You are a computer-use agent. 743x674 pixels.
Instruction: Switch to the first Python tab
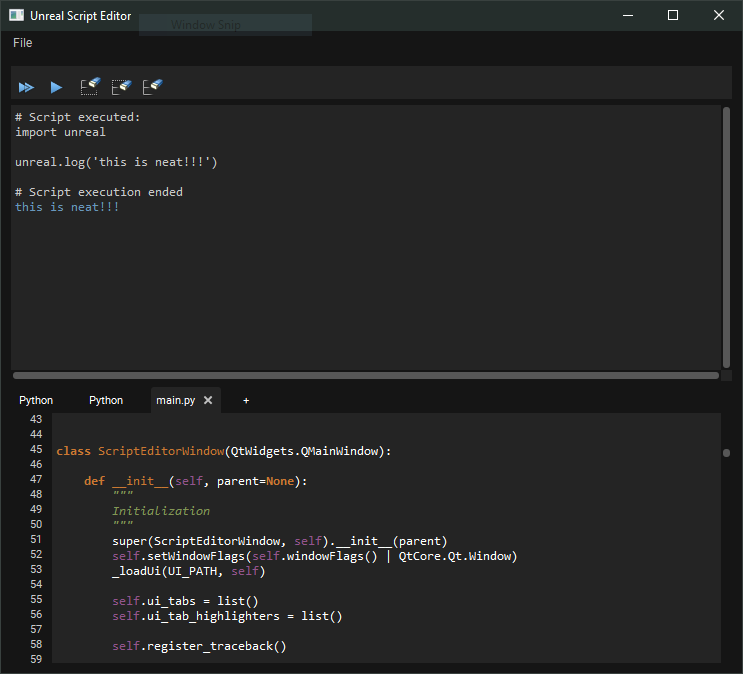point(36,400)
